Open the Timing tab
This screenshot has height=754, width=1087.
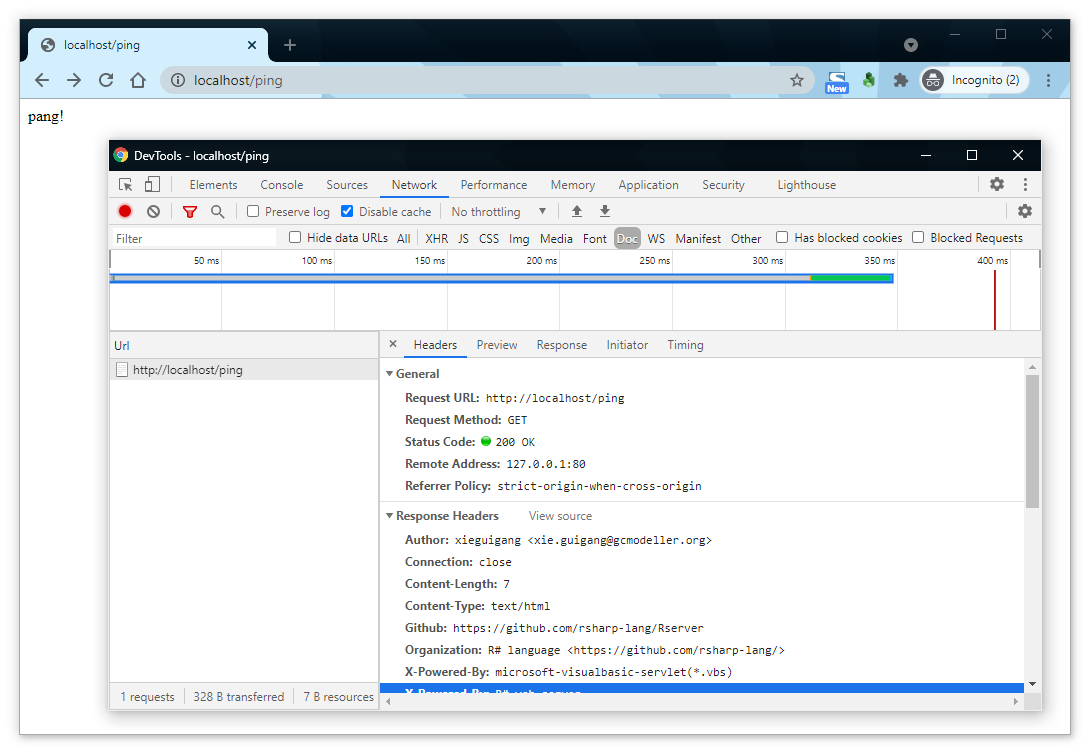(685, 345)
